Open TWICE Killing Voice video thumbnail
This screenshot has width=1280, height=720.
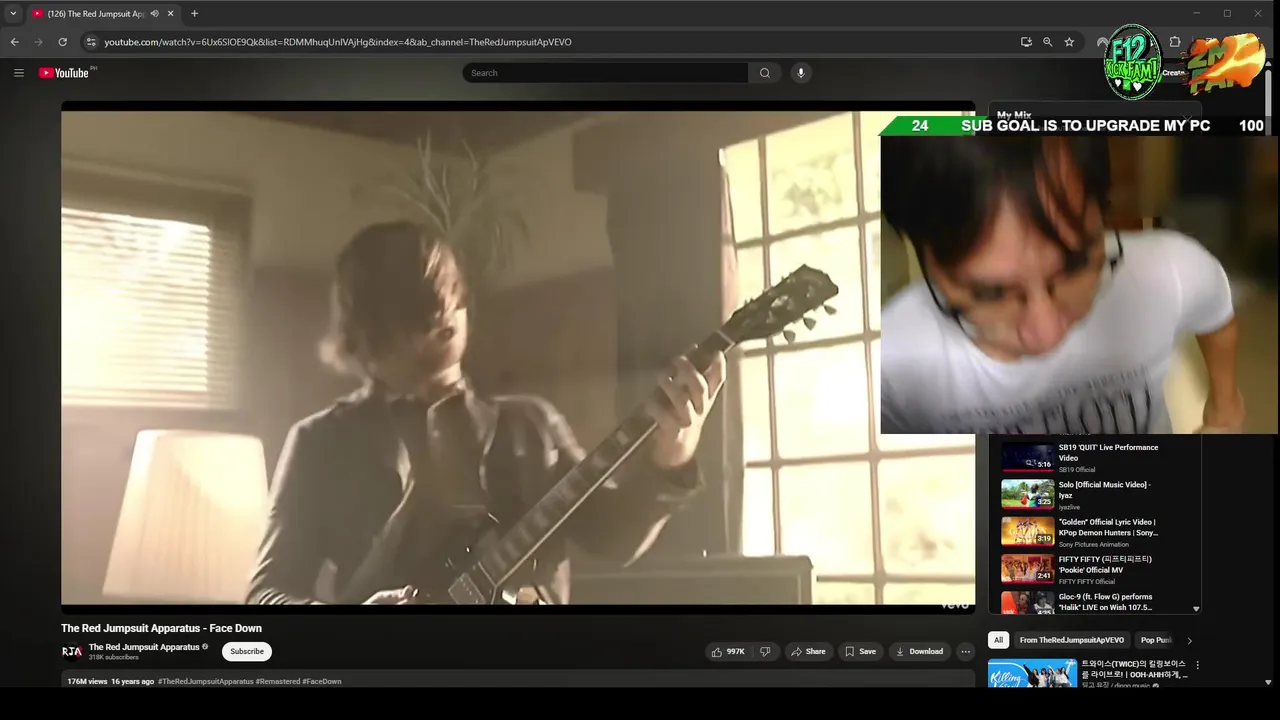[1032, 673]
